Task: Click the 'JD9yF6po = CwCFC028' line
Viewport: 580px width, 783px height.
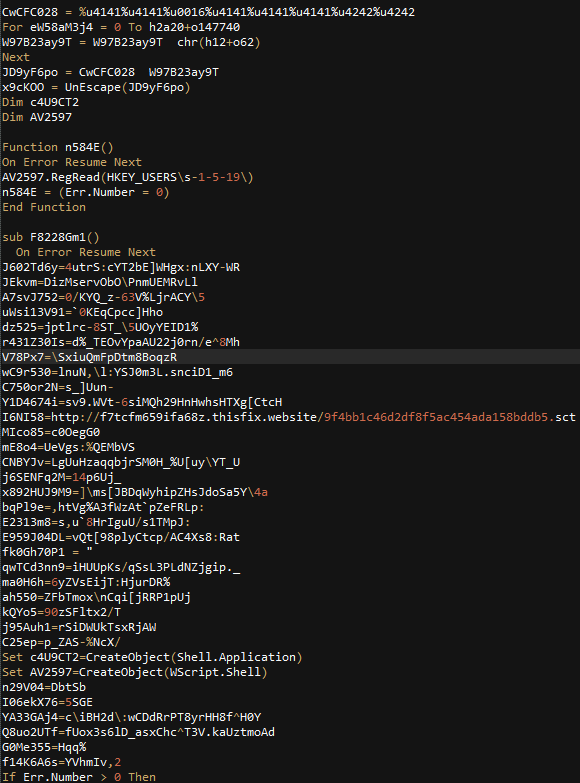Action: click(110, 72)
